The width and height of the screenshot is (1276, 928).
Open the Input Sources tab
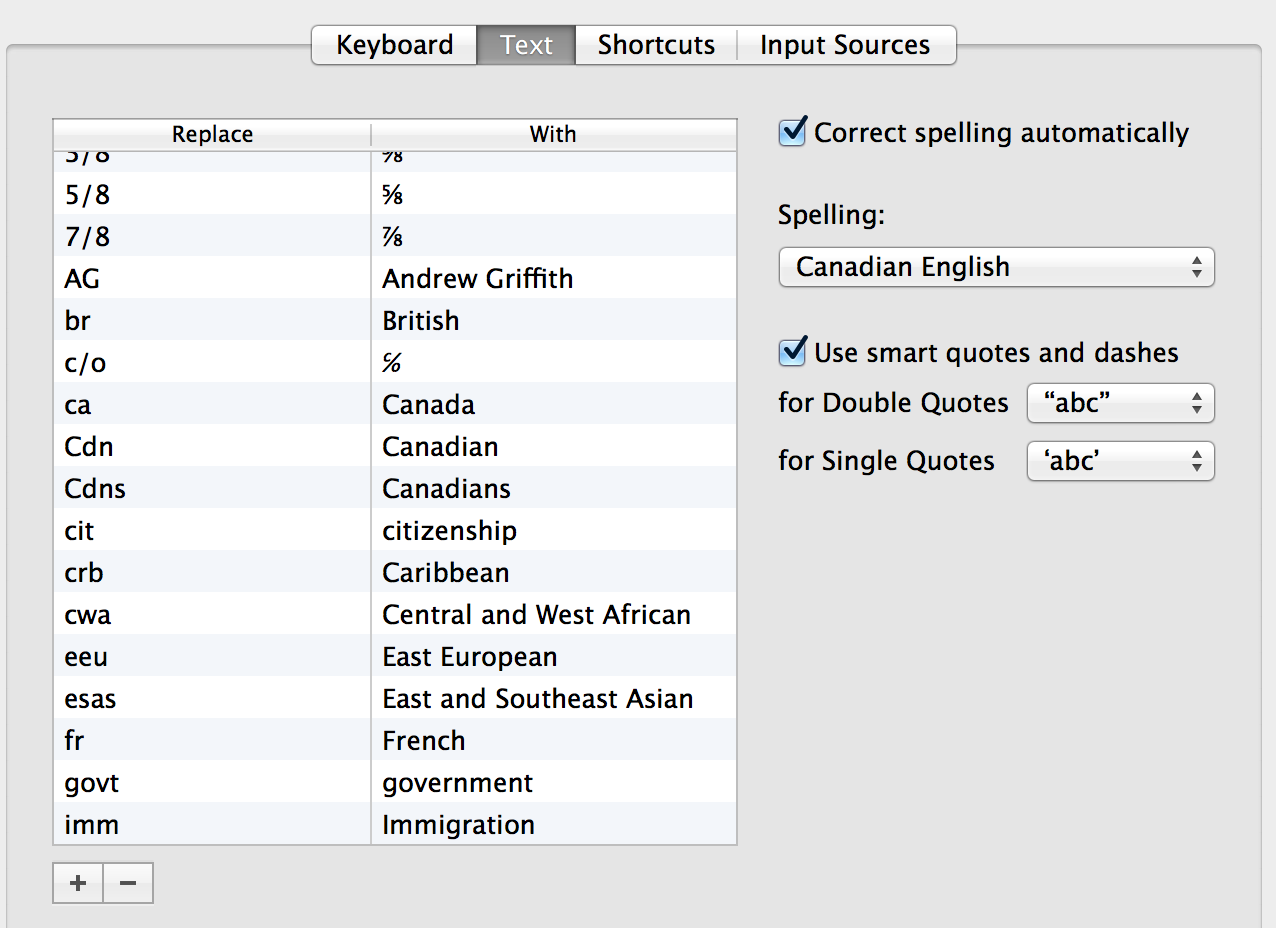(845, 45)
